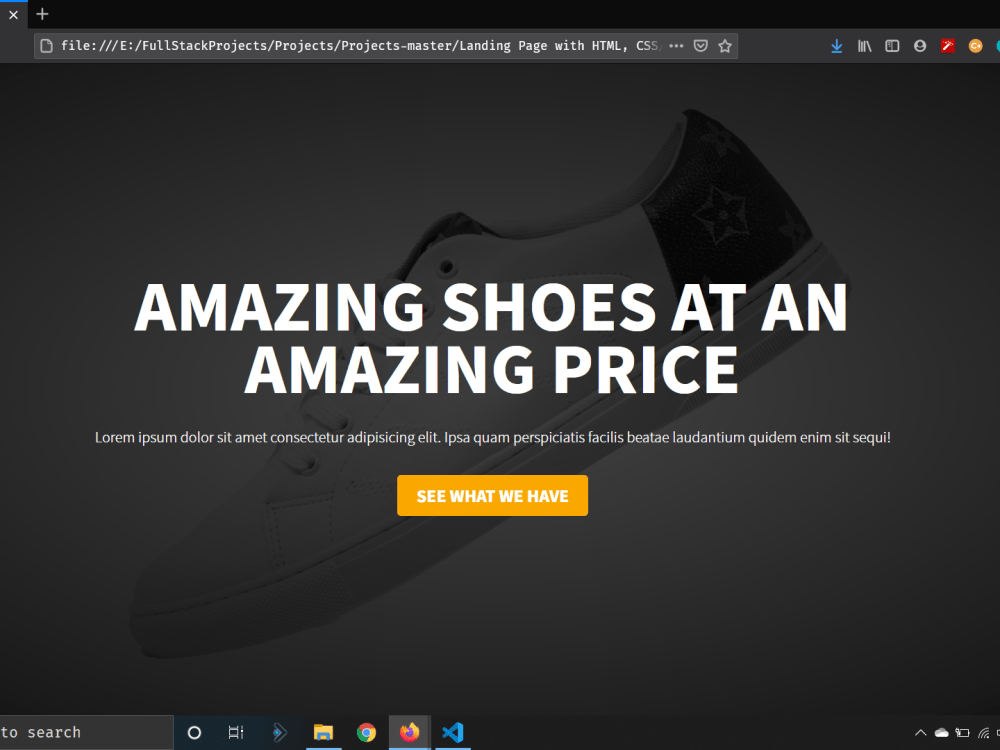Open a new tab with plus icon

(42, 14)
